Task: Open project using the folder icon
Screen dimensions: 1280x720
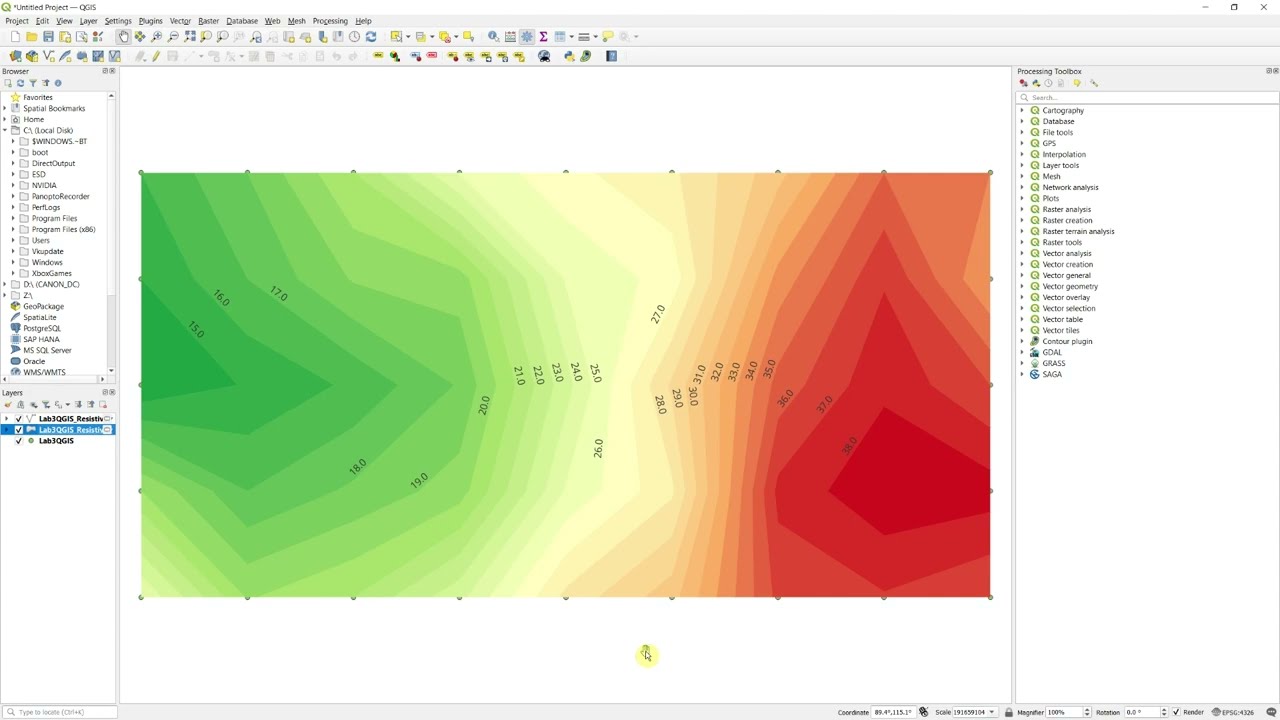Action: [x=31, y=37]
